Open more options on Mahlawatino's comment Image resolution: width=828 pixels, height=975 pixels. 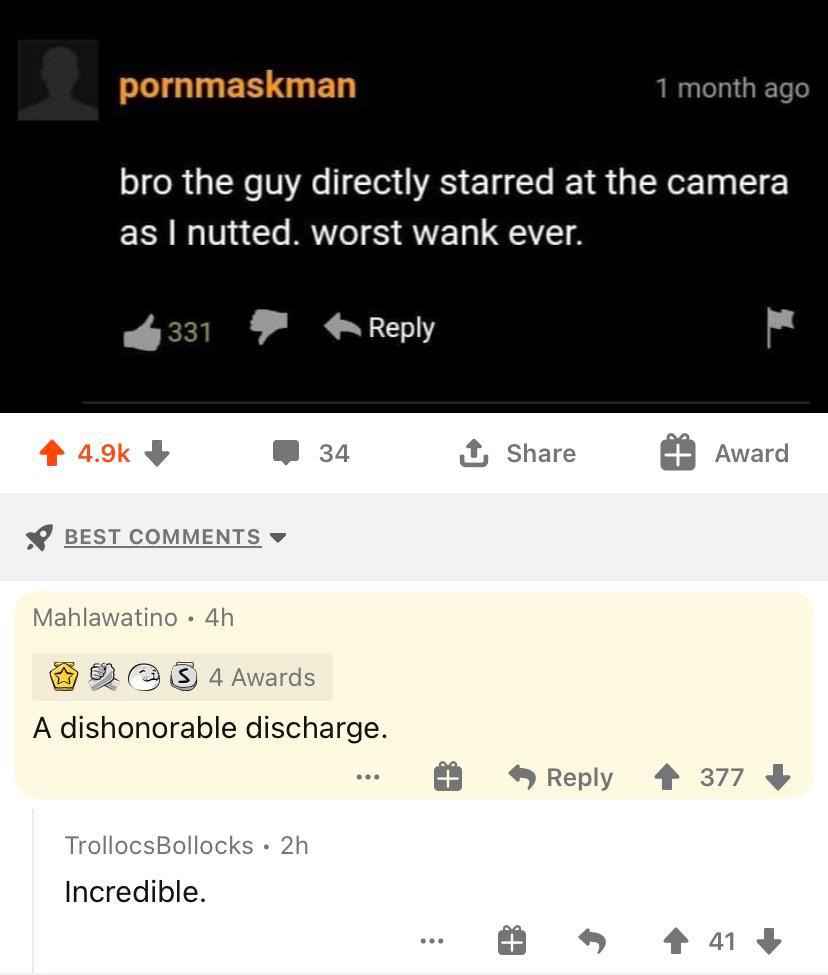pos(368,777)
